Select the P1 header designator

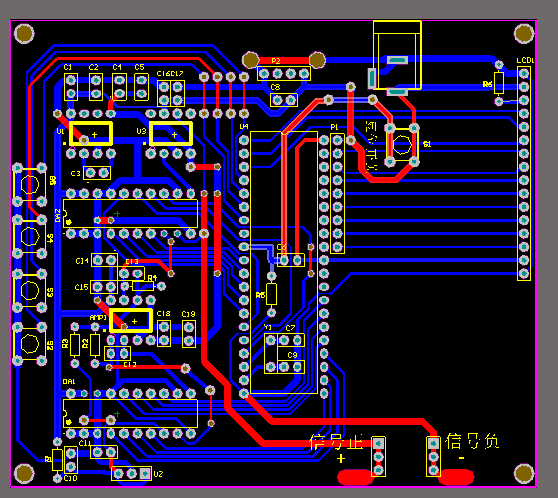334,127
